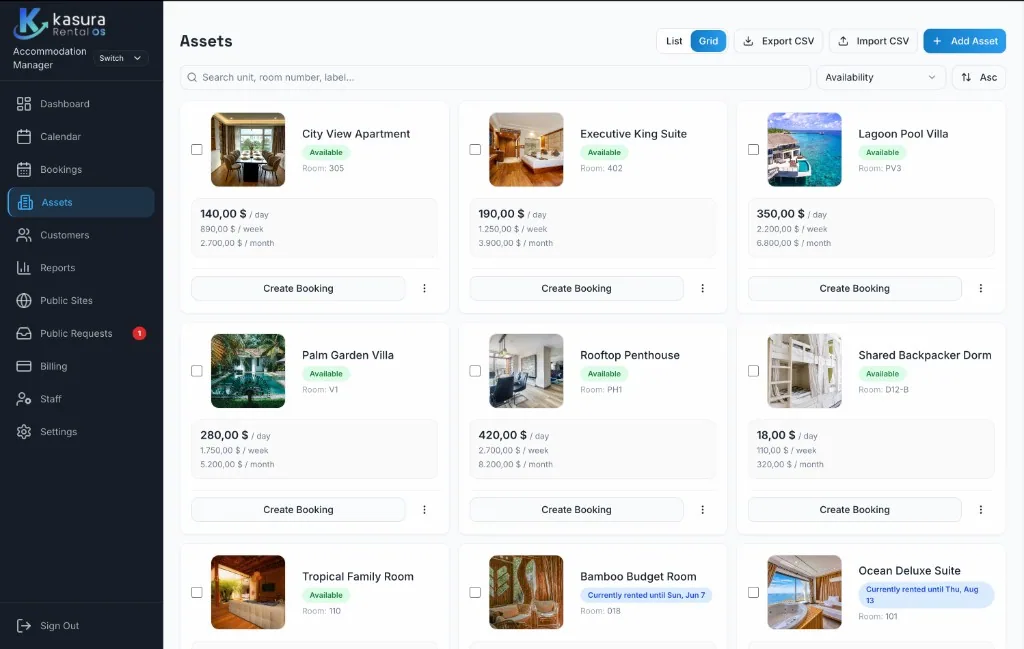This screenshot has width=1024, height=649.
Task: Open more options for Shared Backpacker Dorm
Action: pos(981,509)
